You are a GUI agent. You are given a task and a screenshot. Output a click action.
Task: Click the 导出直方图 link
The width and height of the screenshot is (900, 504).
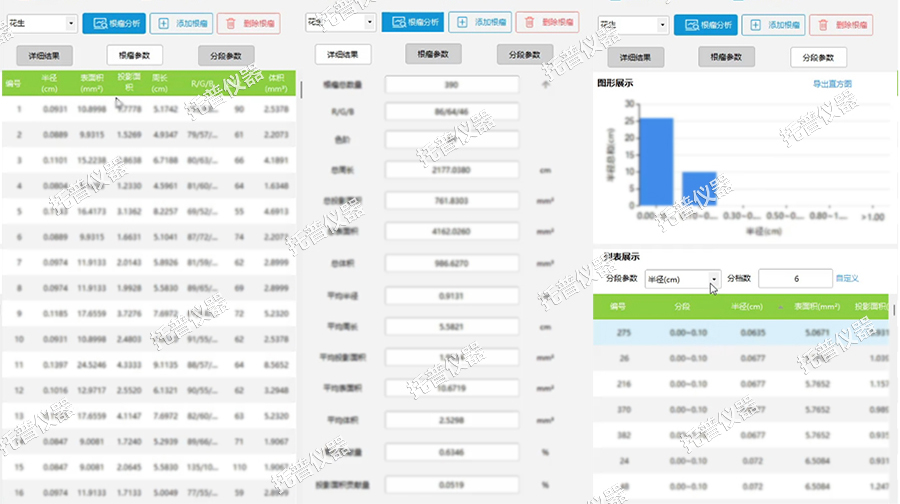831,84
